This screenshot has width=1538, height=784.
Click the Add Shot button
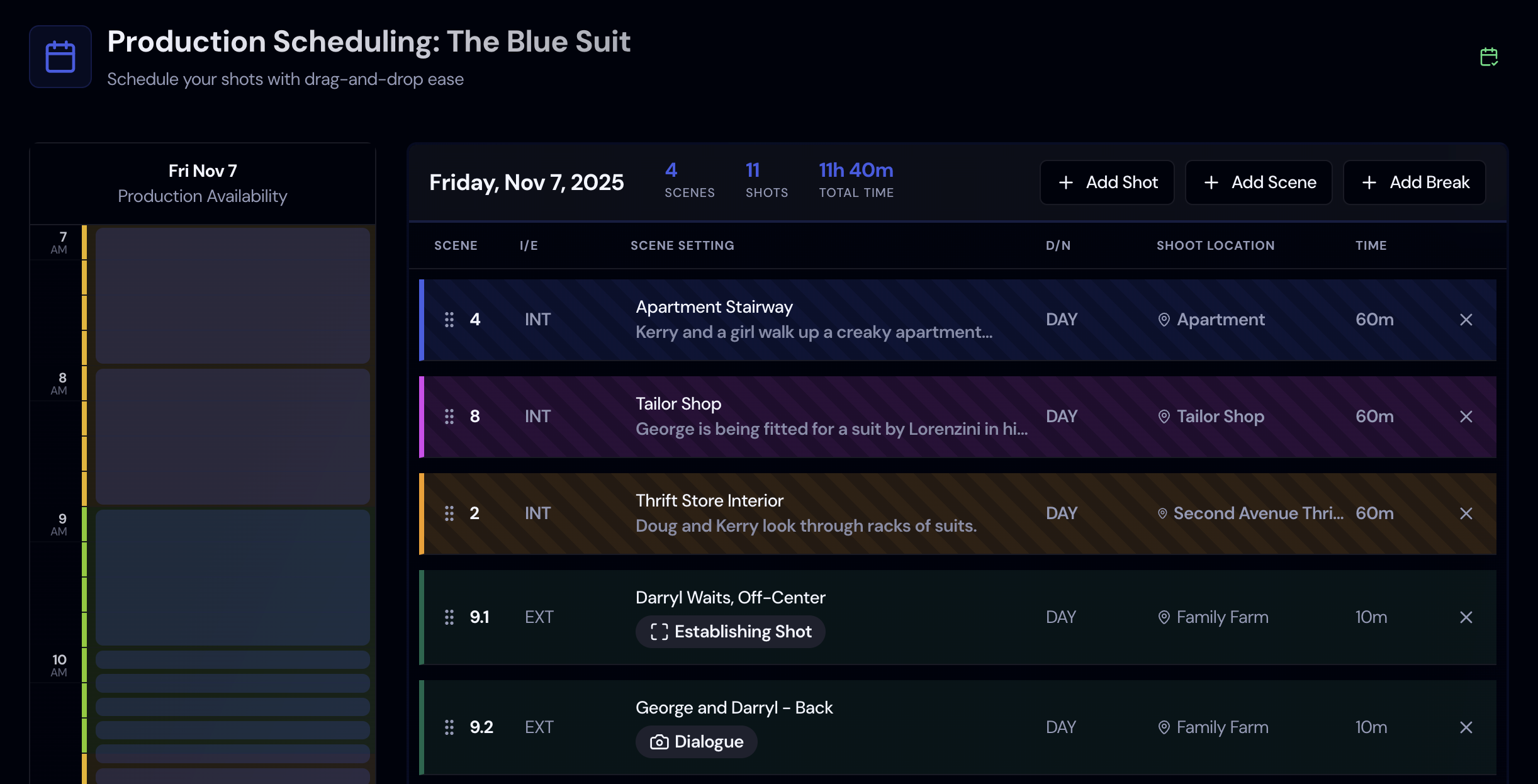click(1107, 182)
